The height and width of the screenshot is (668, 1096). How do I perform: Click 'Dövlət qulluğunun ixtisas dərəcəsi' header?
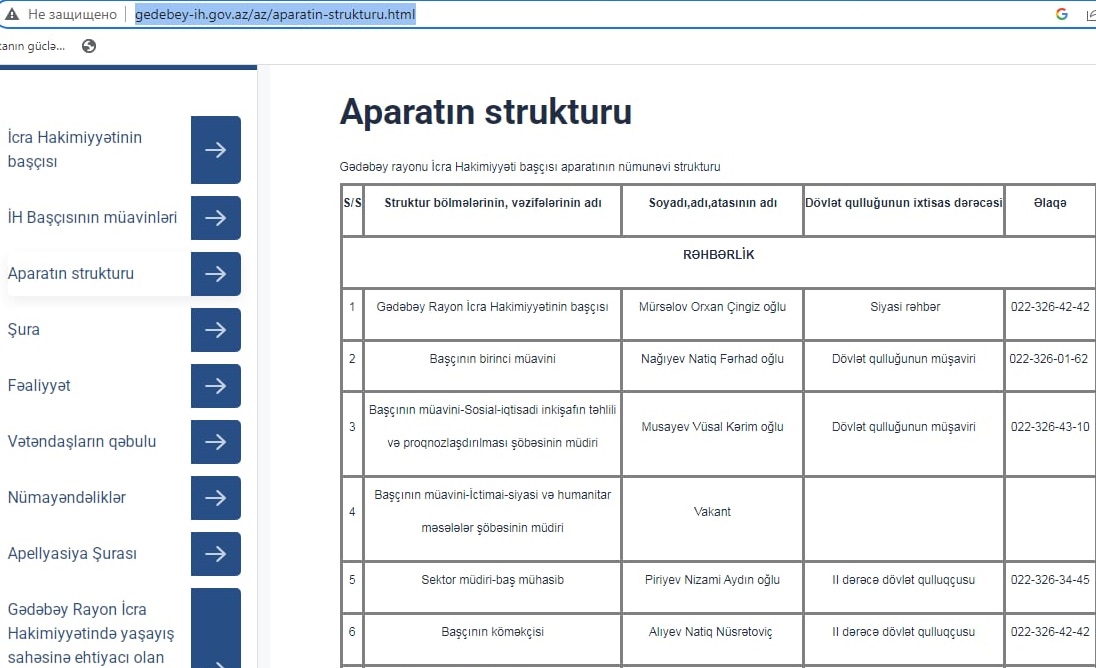[904, 203]
